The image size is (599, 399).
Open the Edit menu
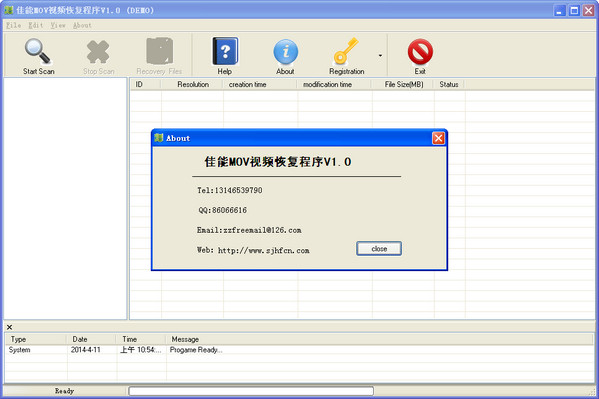coord(36,25)
